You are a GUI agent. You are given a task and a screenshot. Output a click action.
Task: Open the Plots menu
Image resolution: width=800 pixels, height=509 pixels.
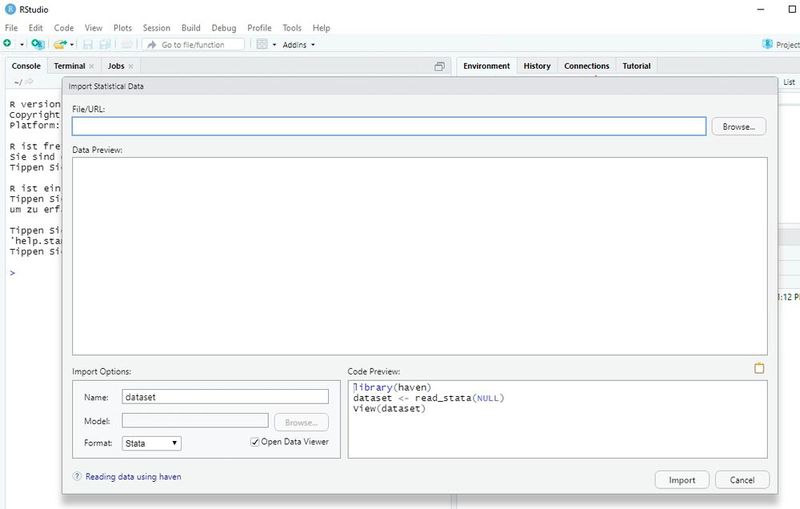point(122,28)
